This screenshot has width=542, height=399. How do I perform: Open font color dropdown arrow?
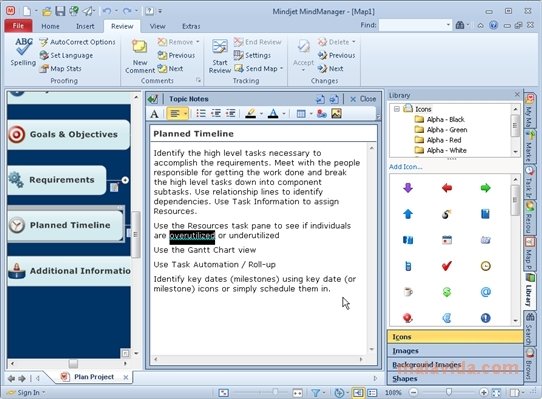(284, 113)
